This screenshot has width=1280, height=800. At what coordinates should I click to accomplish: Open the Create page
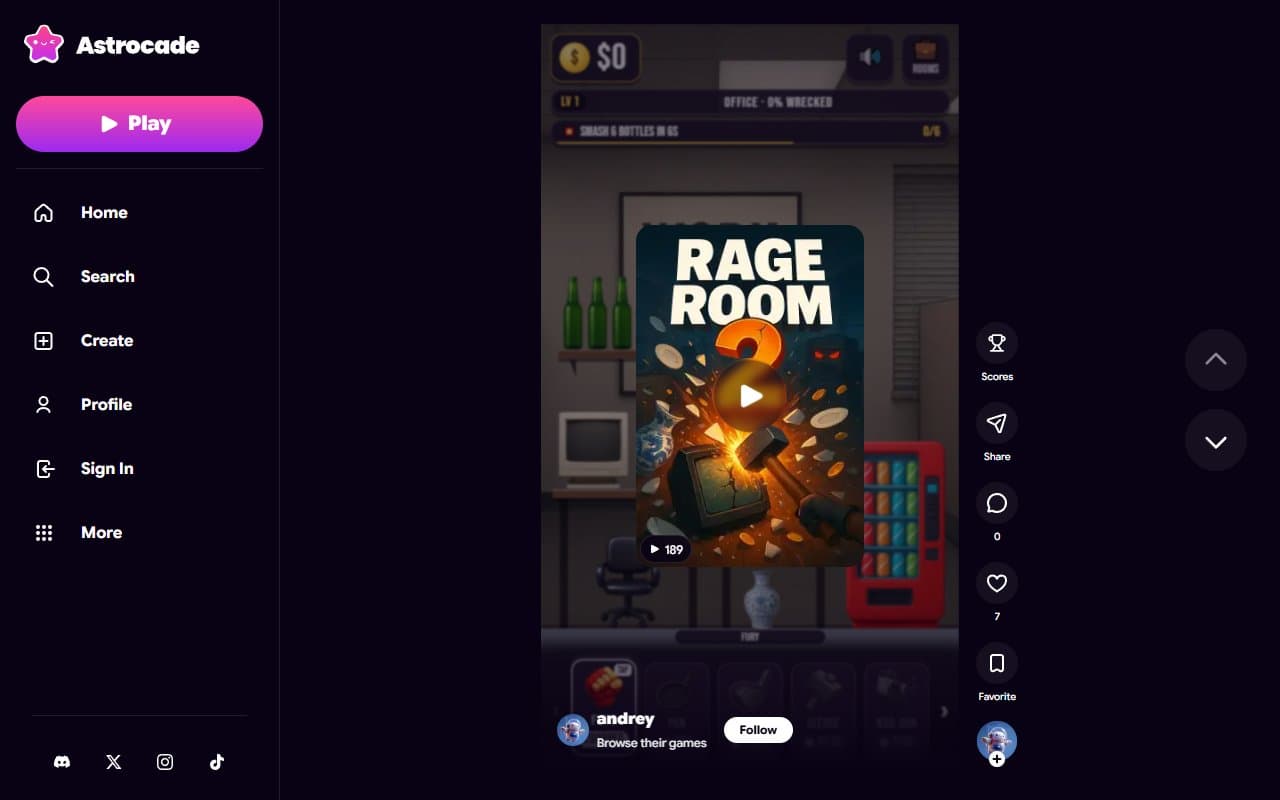point(139,340)
